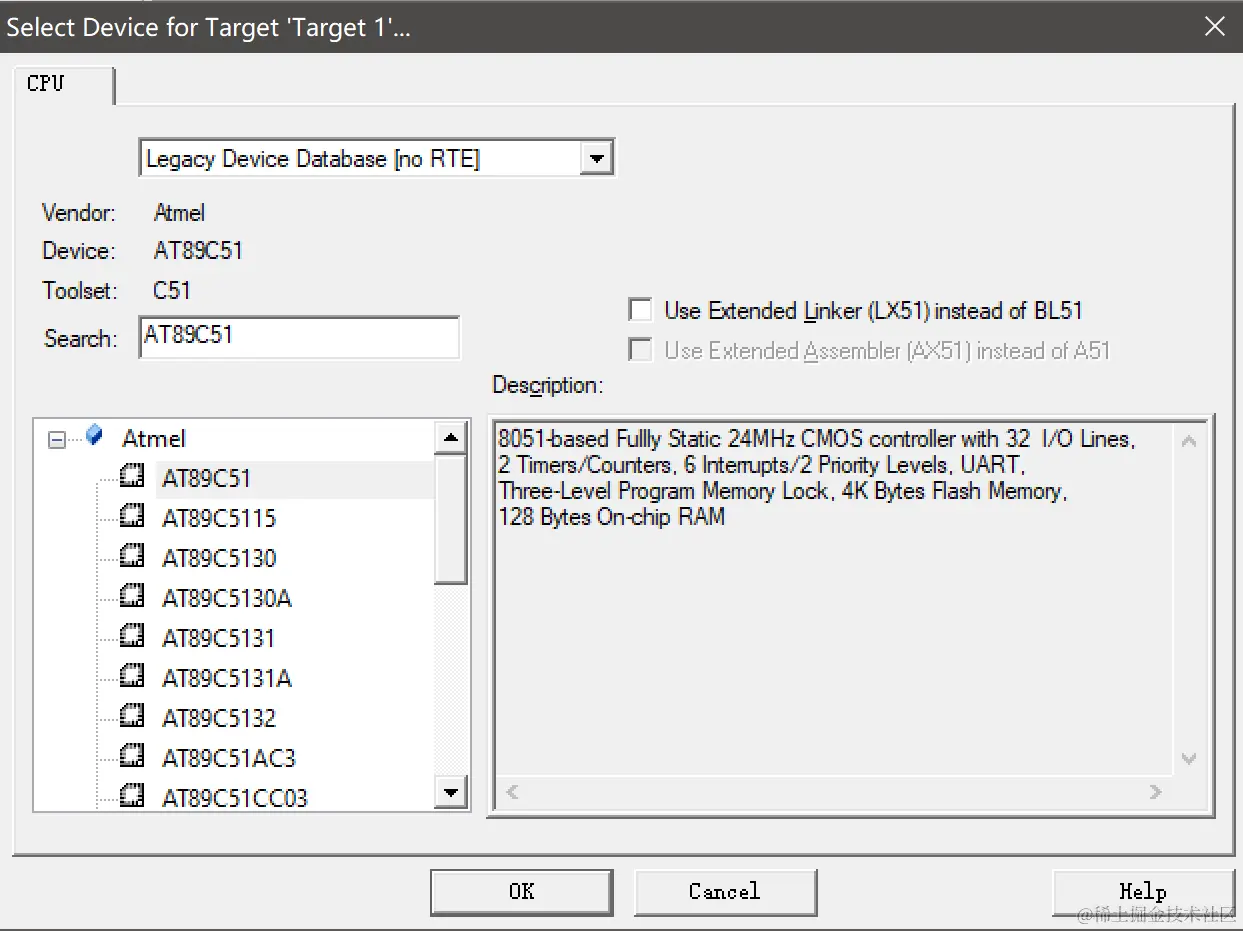Viewport: 1243px width, 931px height.
Task: Select AT89C5132 in device tree
Action: pyautogui.click(x=219, y=718)
